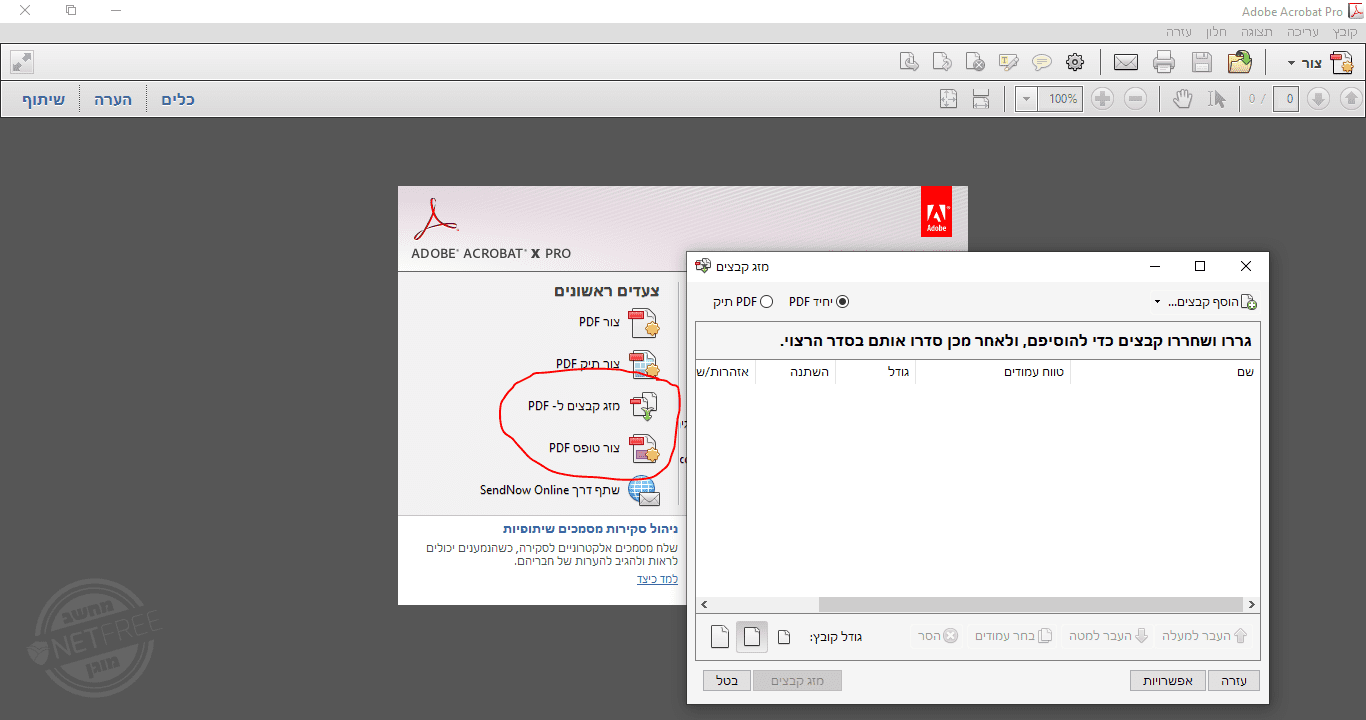Choose the large file size option
This screenshot has width=1366, height=720.
(719, 636)
